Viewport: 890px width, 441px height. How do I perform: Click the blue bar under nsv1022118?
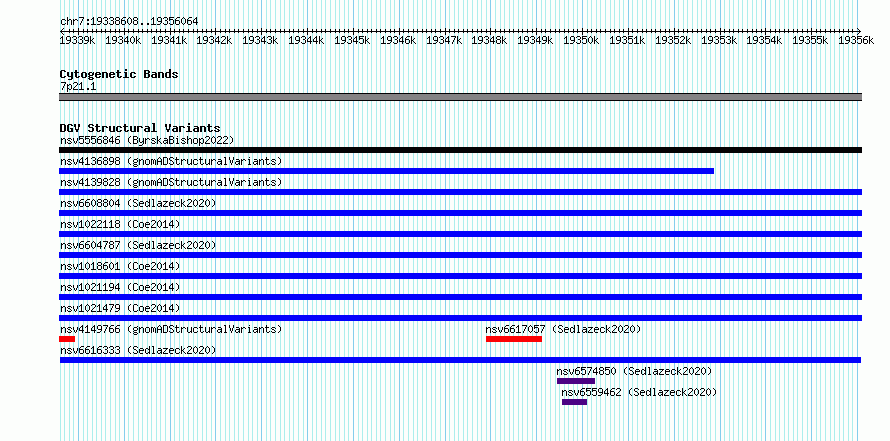point(460,234)
